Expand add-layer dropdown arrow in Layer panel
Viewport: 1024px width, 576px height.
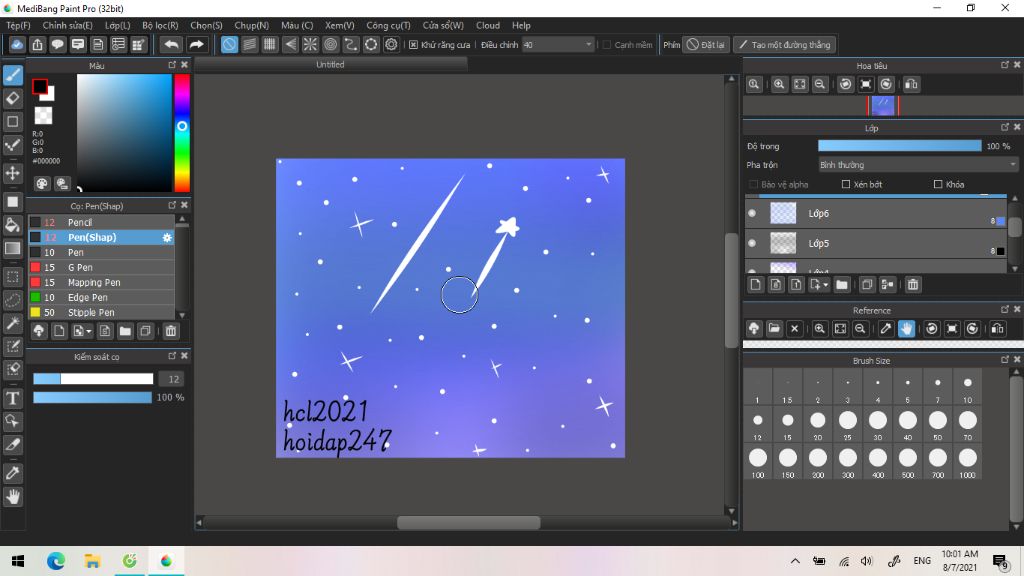(x=826, y=285)
